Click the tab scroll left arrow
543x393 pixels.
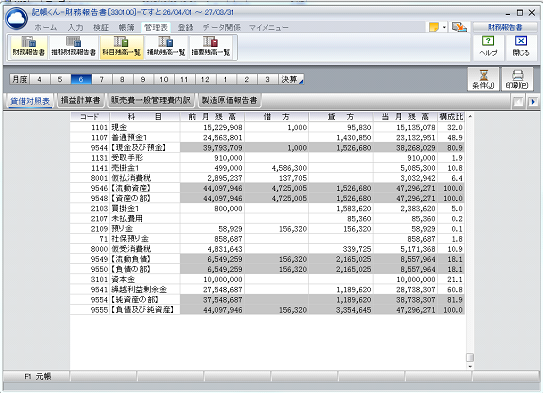pos(518,102)
